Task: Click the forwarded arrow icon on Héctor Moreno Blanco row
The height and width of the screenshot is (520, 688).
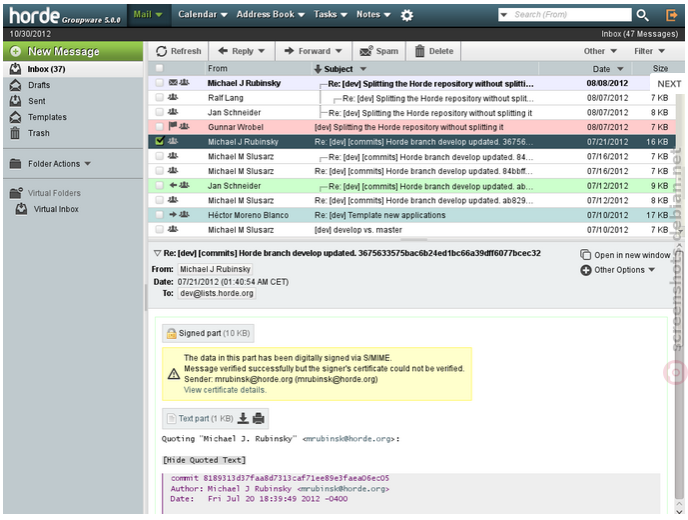Action: click(x=173, y=215)
